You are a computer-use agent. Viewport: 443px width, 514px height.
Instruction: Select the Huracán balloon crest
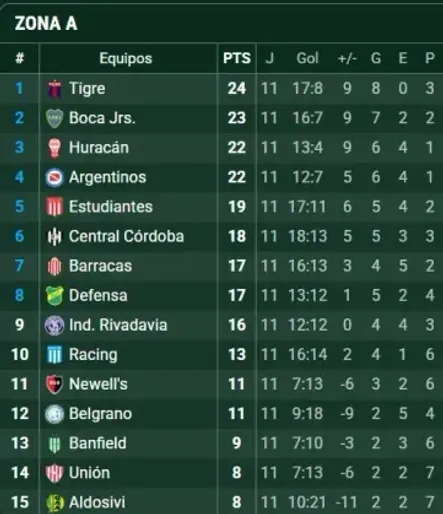pos(54,148)
